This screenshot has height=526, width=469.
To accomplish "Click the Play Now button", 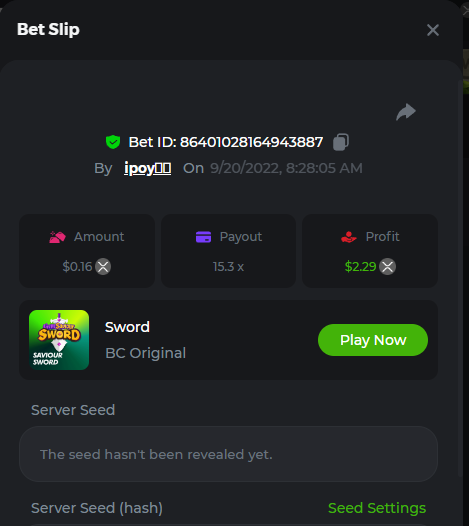I will click(373, 340).
